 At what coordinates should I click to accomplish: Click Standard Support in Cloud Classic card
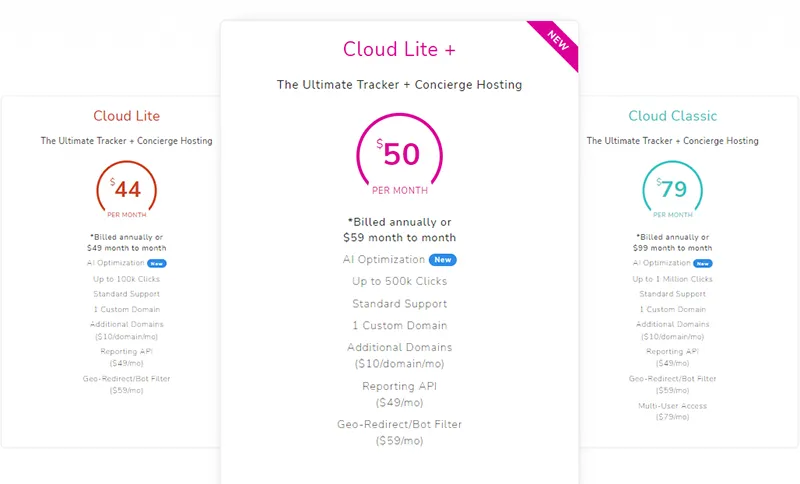(x=672, y=294)
